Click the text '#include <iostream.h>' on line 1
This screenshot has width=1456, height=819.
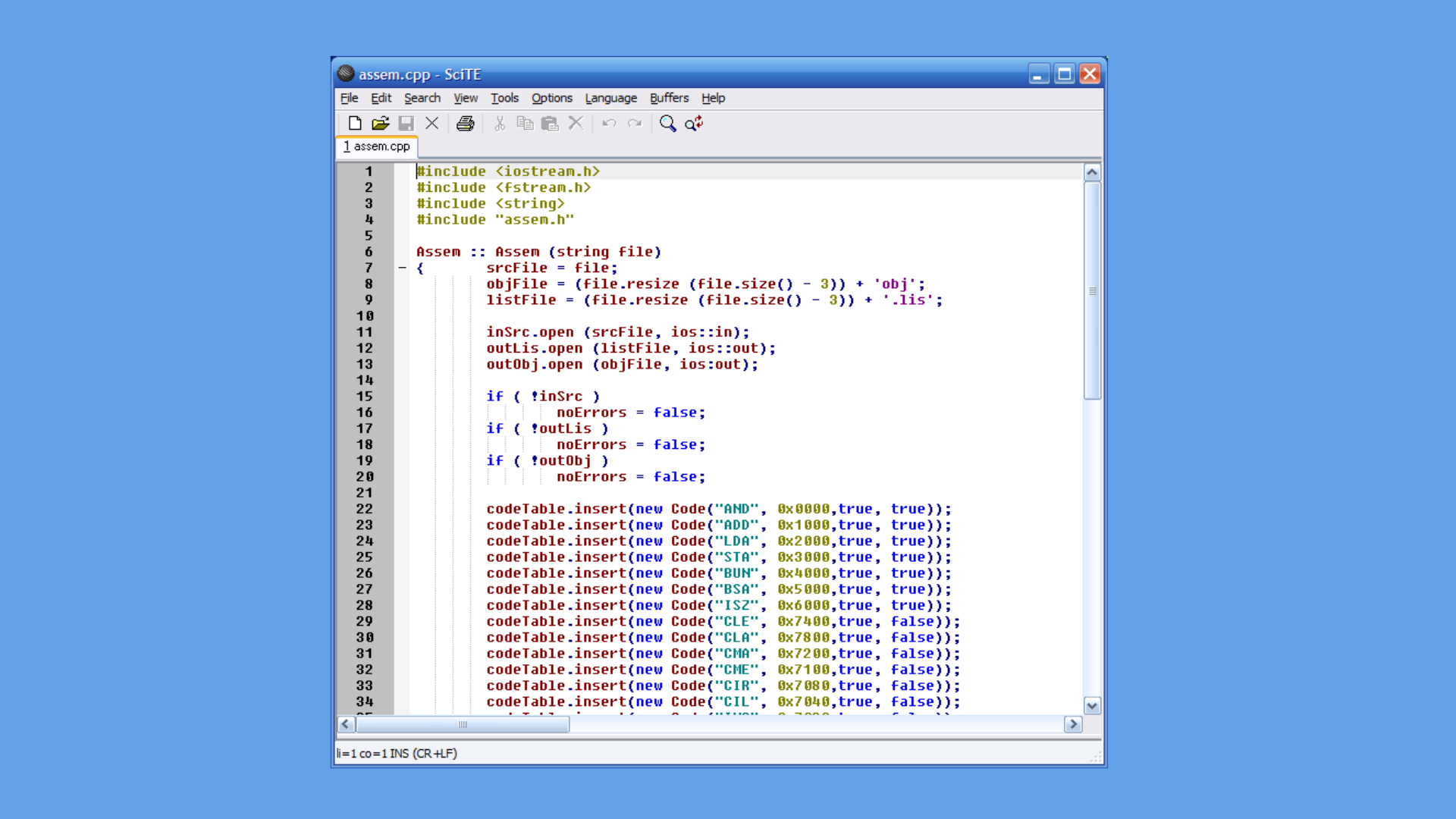point(508,171)
